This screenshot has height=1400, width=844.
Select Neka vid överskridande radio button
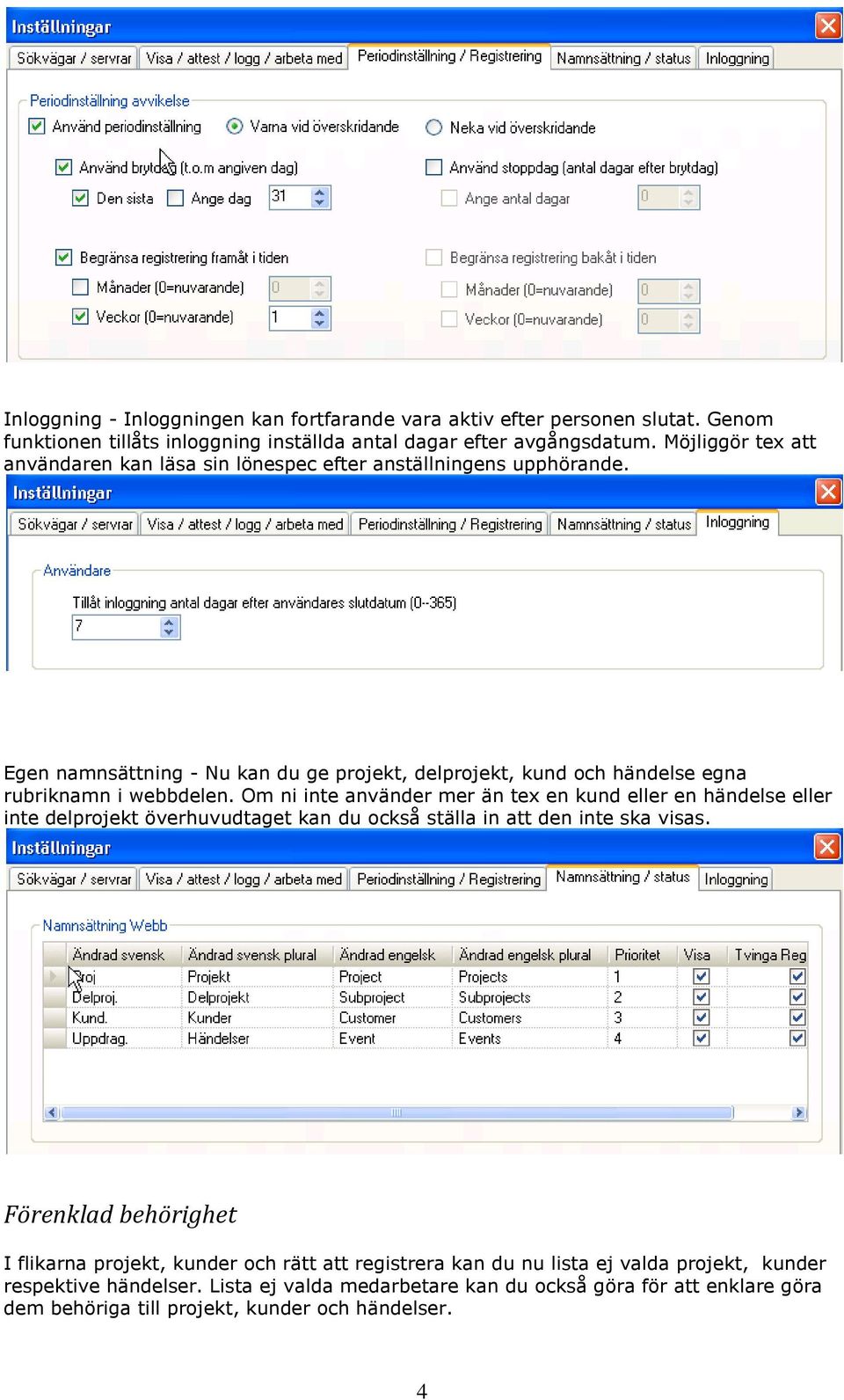[x=433, y=128]
